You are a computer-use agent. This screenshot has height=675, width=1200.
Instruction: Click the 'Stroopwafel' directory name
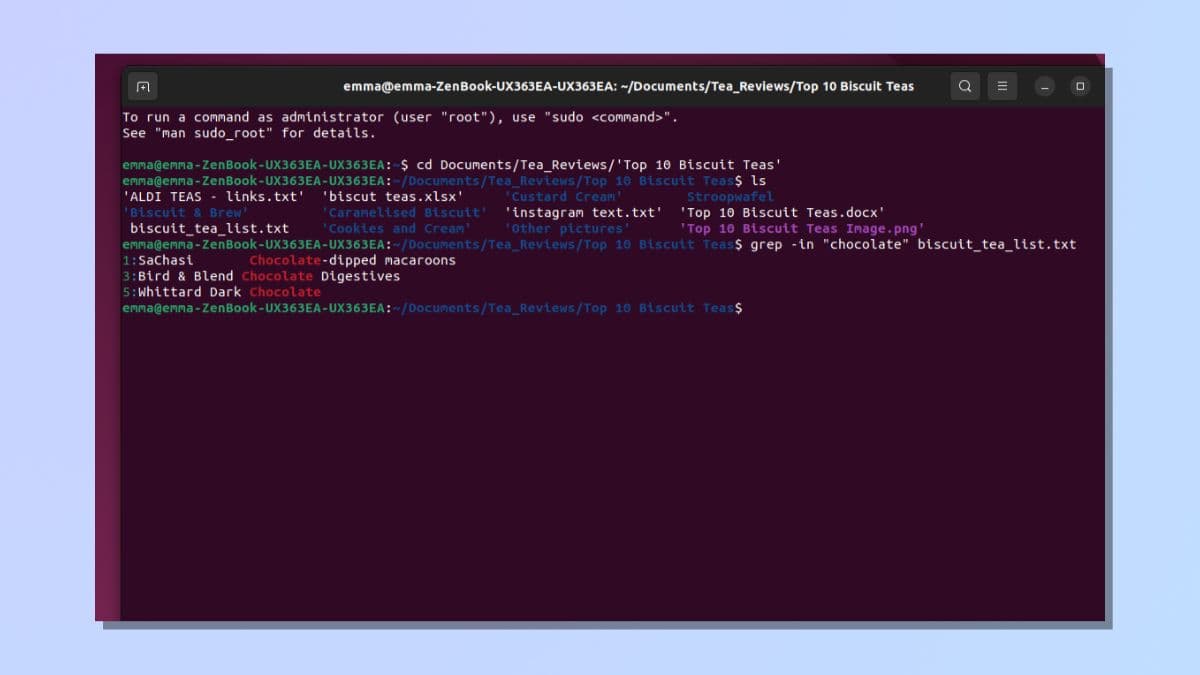point(729,196)
